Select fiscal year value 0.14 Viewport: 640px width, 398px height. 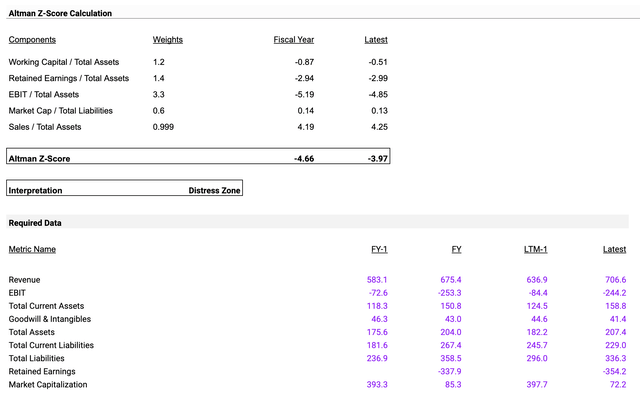click(306, 111)
